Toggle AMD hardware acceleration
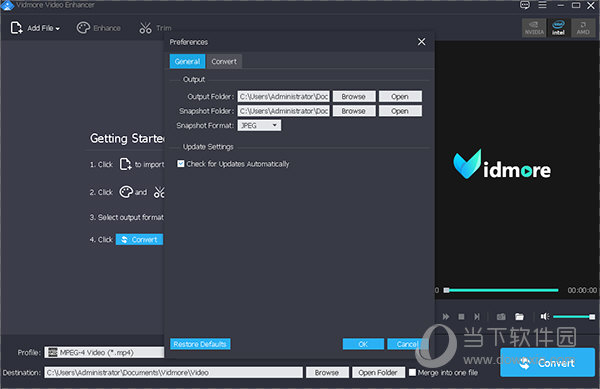This screenshot has height=389, width=600. 583,28
